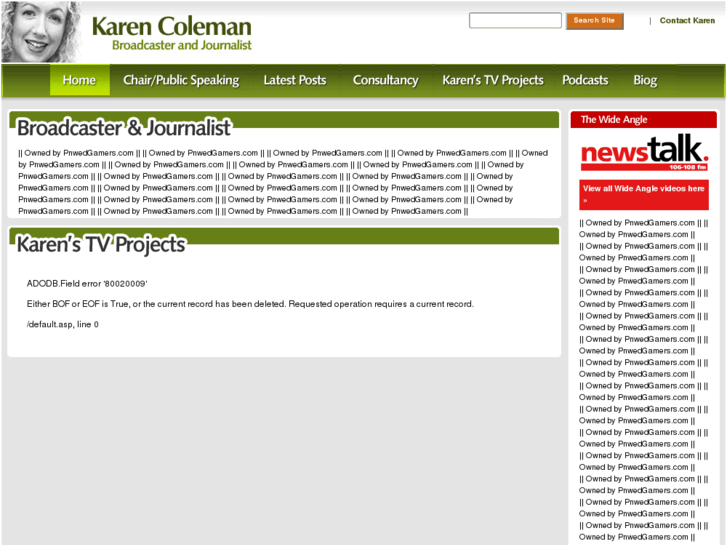The image size is (727, 545).
Task: Open Karen's TV Projects in navigation bar
Action: pos(493,80)
